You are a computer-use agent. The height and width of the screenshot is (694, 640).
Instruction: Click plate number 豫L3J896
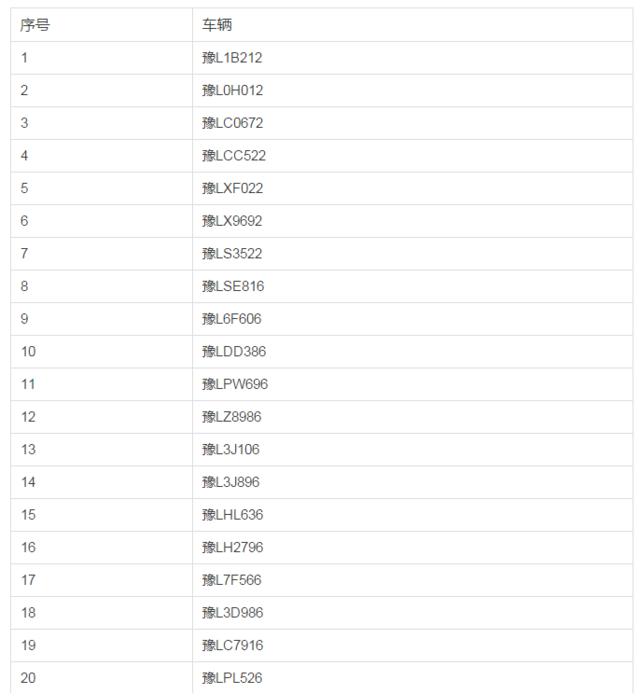230,482
